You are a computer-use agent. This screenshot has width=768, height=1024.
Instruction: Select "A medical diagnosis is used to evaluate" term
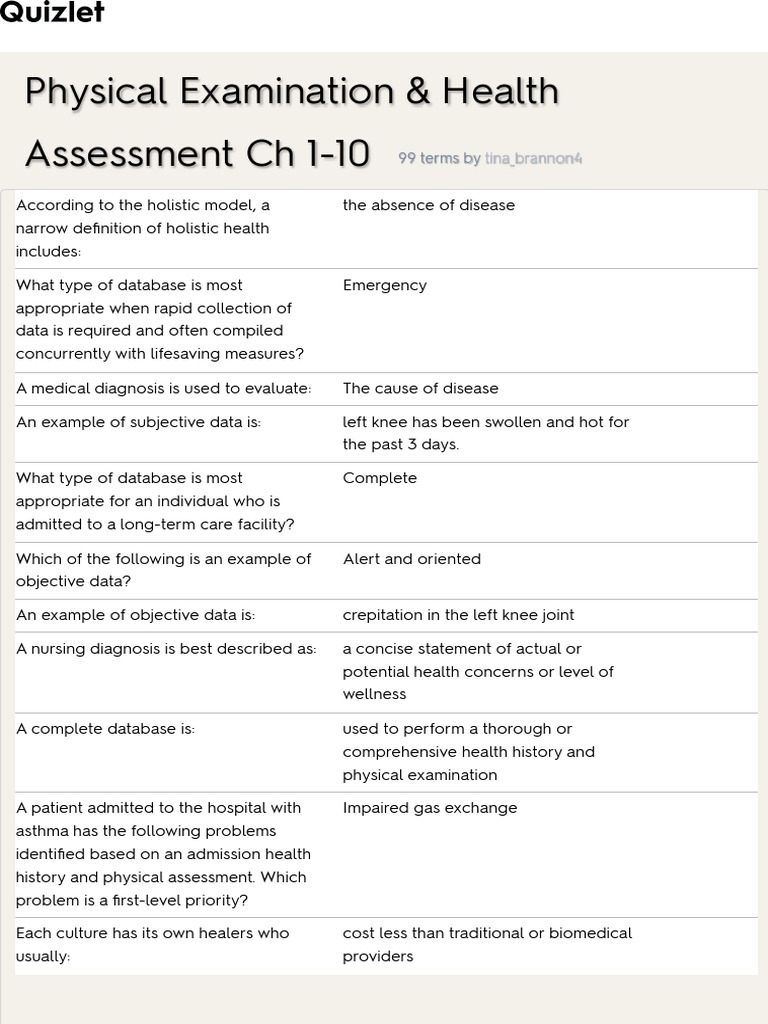164,388
